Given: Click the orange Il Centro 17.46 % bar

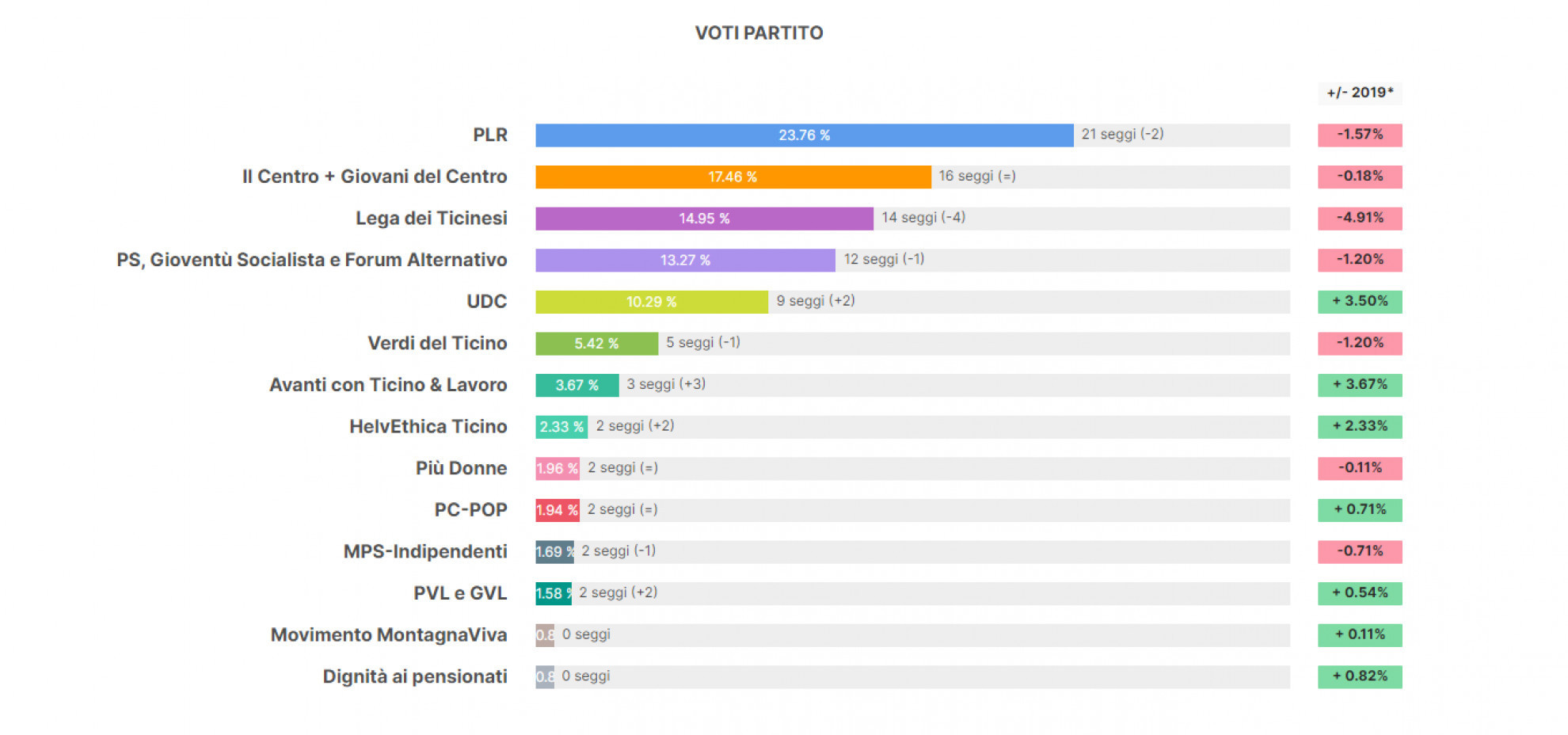Looking at the screenshot, I should pos(733,177).
